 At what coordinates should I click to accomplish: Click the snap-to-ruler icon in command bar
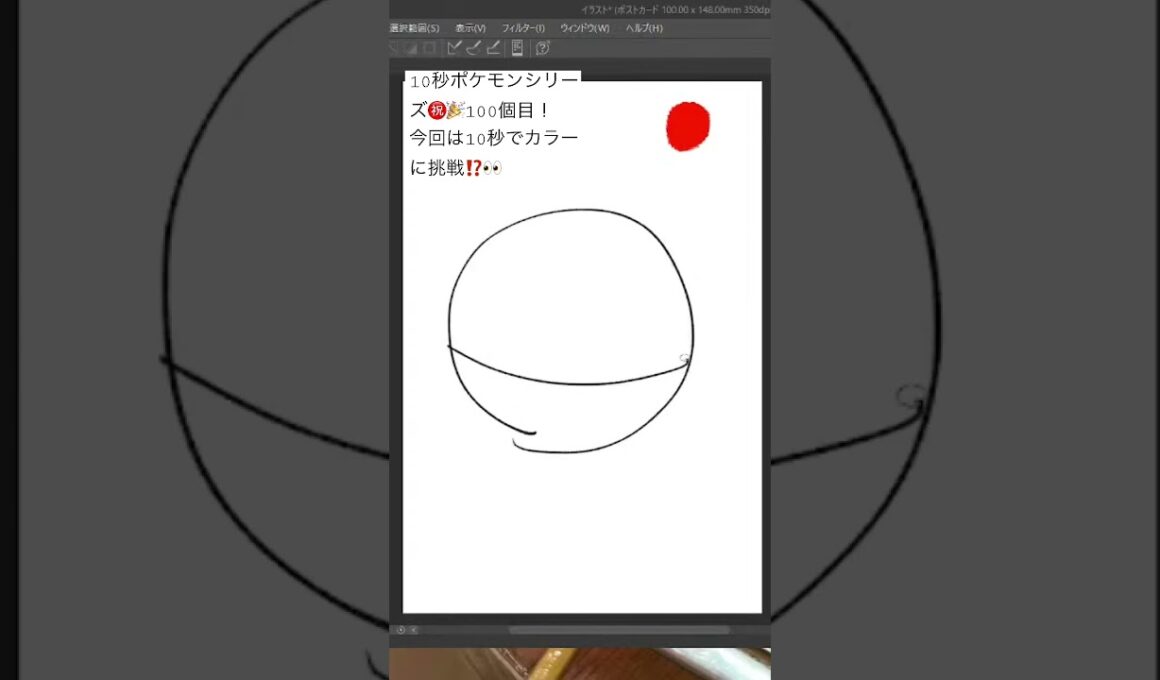pos(454,48)
